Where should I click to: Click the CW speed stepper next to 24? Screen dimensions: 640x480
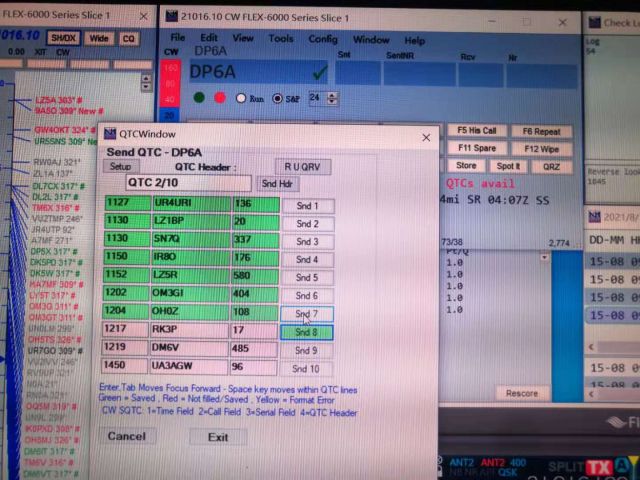pos(332,98)
